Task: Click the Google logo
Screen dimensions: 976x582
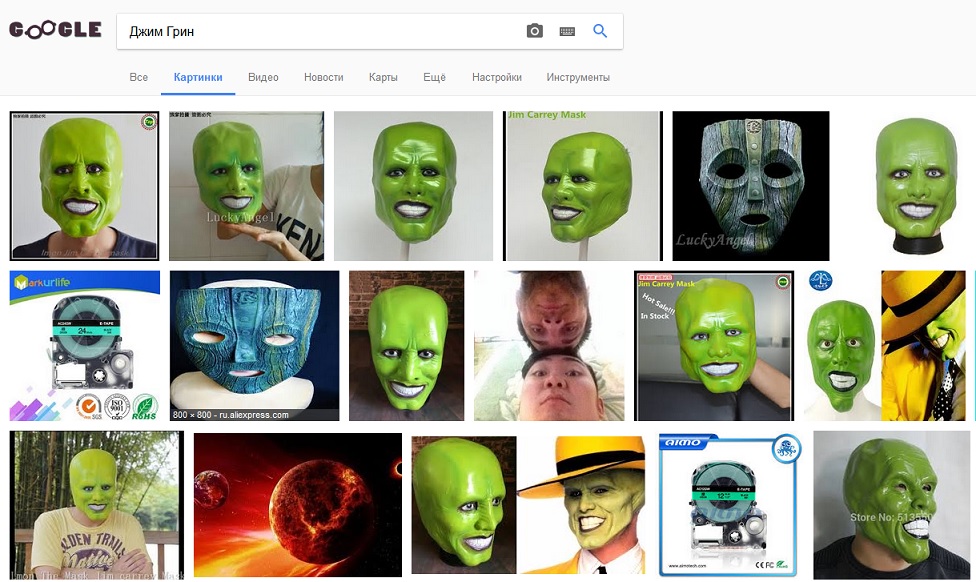Action: 55,30
